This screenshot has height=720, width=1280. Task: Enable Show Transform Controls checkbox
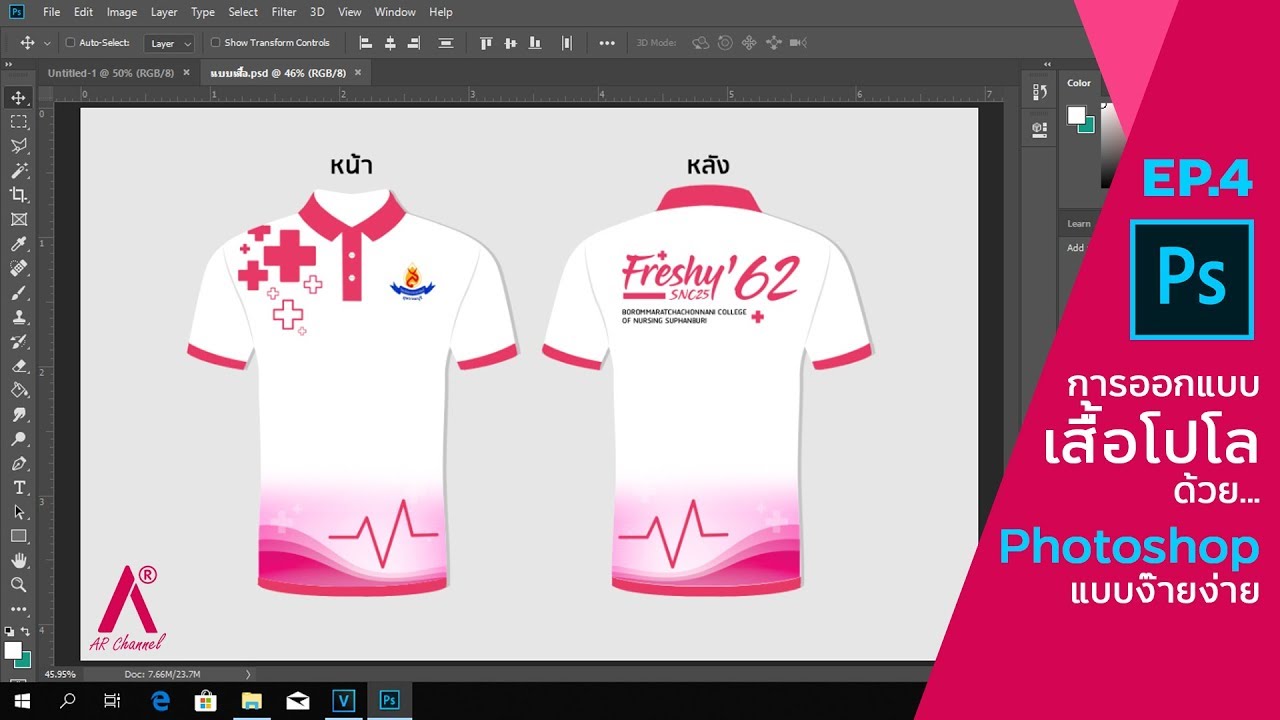[215, 43]
